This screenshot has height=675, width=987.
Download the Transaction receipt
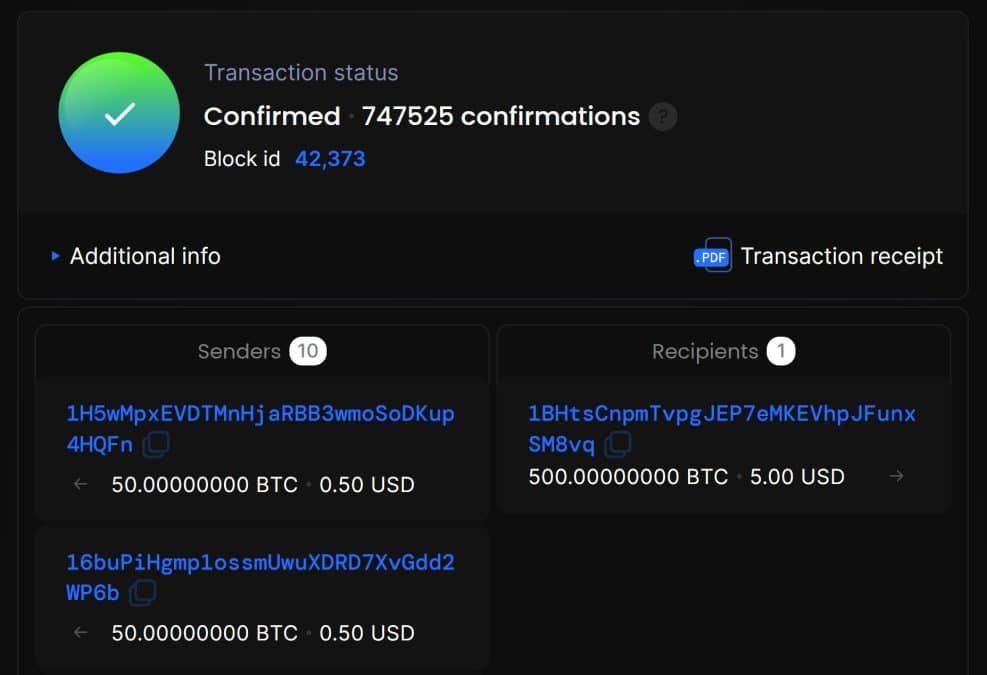tap(842, 256)
